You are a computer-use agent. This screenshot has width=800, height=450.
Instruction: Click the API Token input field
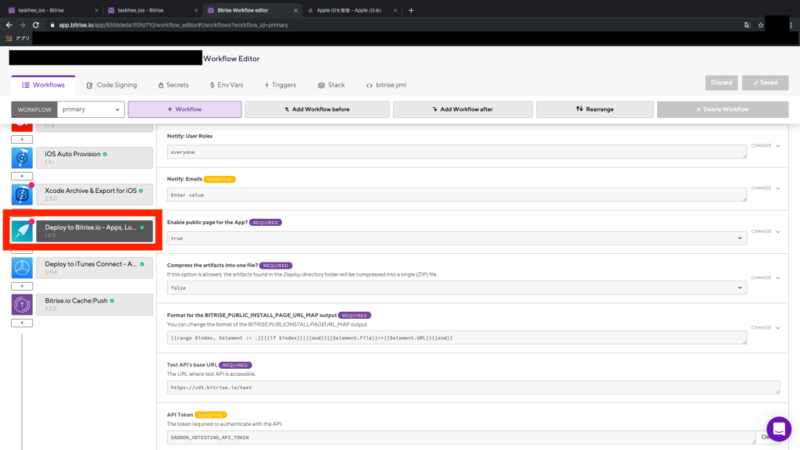[461, 438]
